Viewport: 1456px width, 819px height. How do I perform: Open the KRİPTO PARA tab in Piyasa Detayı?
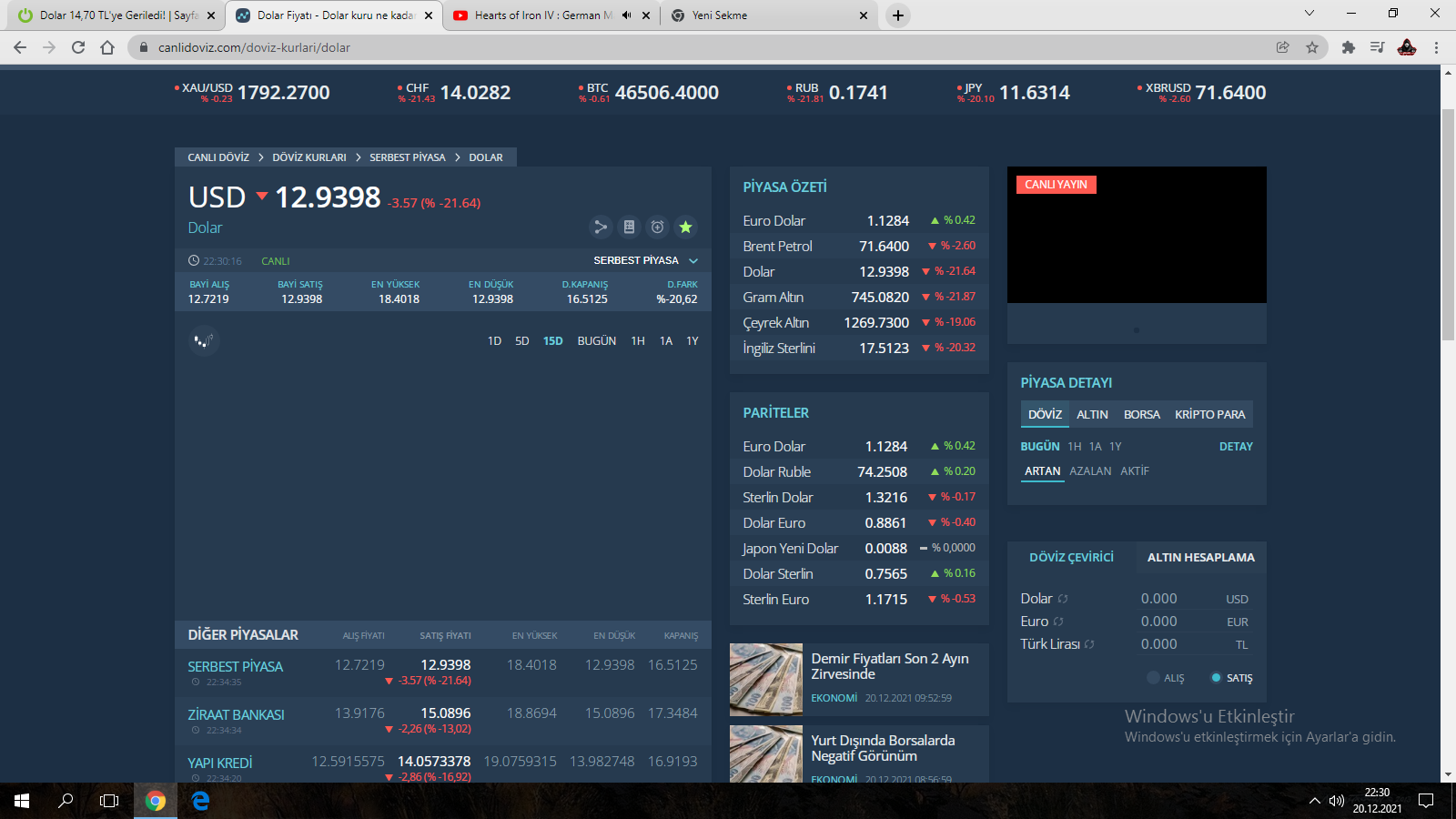1210,414
